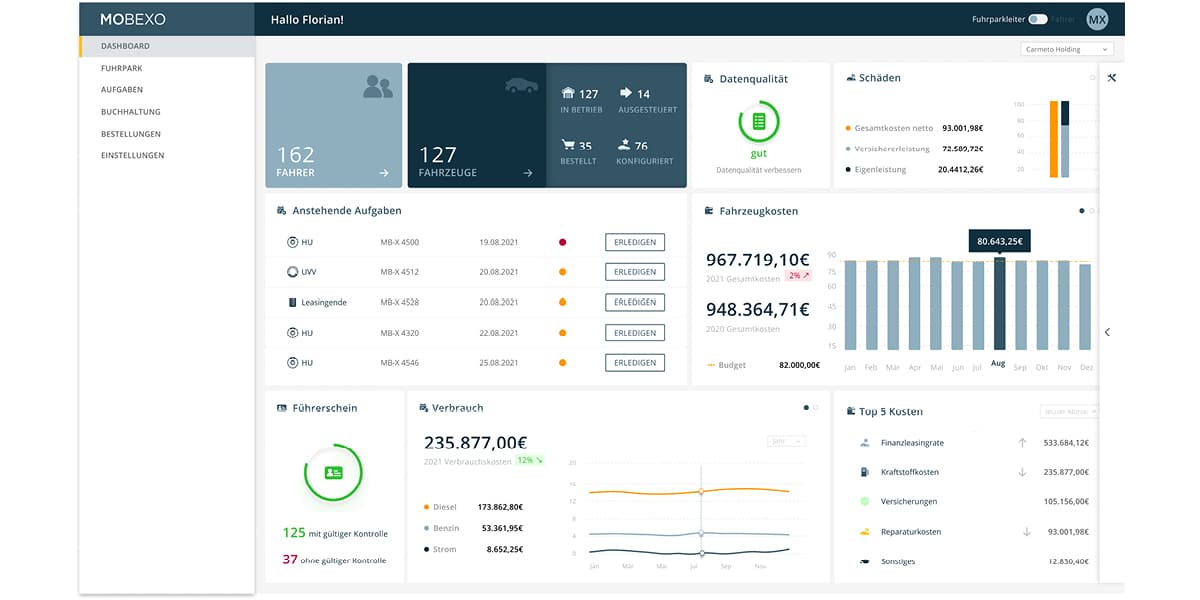Screen dimensions: 1200x600
Task: Open the Carmeto Holding dropdown
Action: 1066,49
